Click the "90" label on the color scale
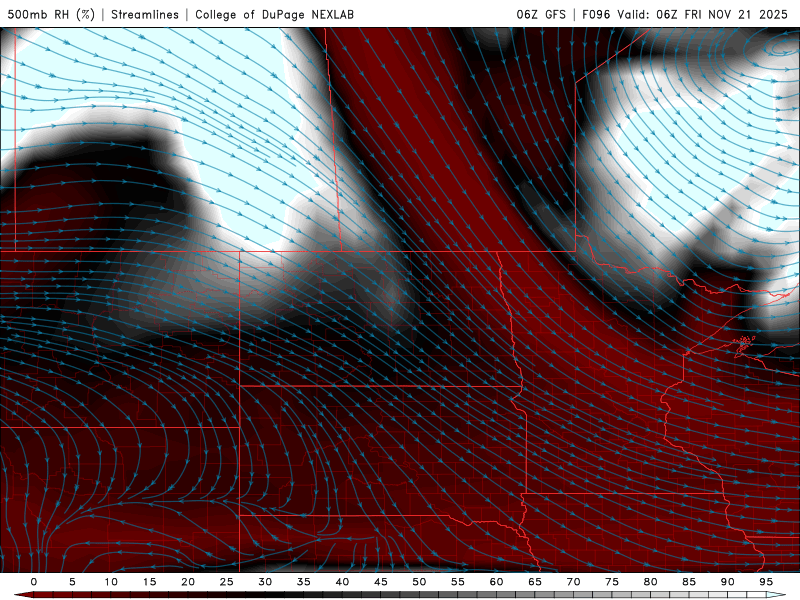Viewport: 800px width, 600px height. click(728, 582)
